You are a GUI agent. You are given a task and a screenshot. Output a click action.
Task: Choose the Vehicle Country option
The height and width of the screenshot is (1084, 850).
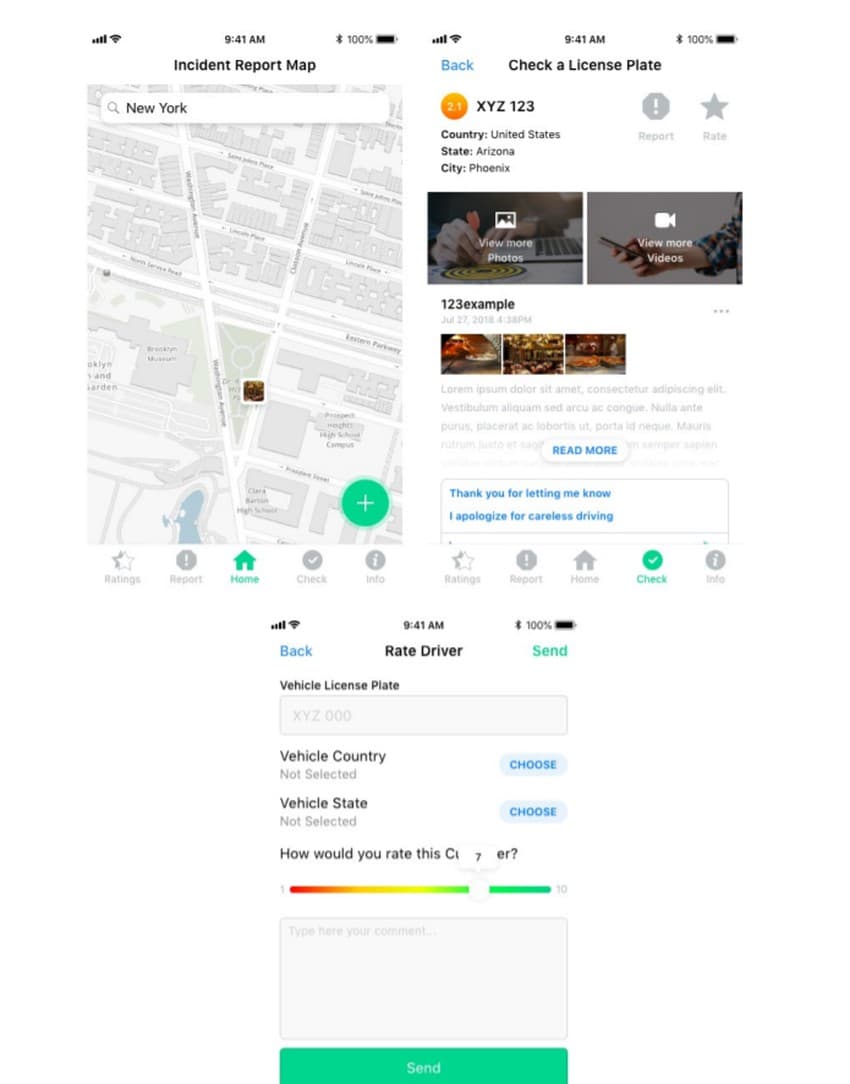click(x=532, y=765)
